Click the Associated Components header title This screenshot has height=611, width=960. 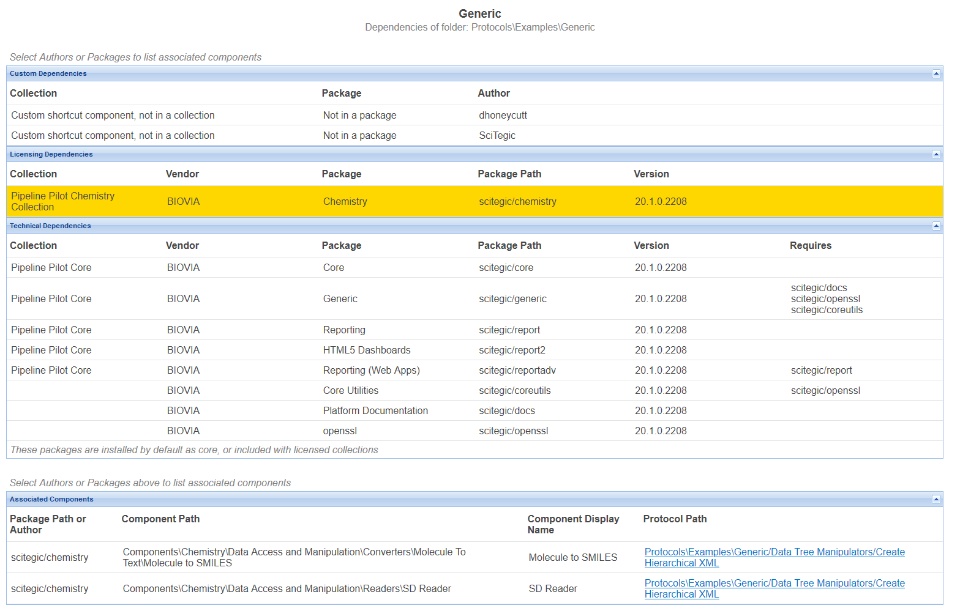tap(51, 500)
